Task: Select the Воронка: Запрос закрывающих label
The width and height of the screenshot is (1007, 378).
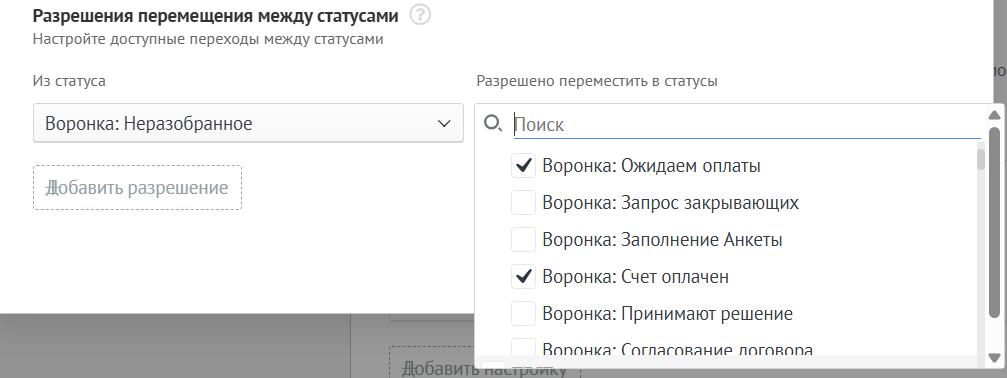Action: [x=670, y=203]
